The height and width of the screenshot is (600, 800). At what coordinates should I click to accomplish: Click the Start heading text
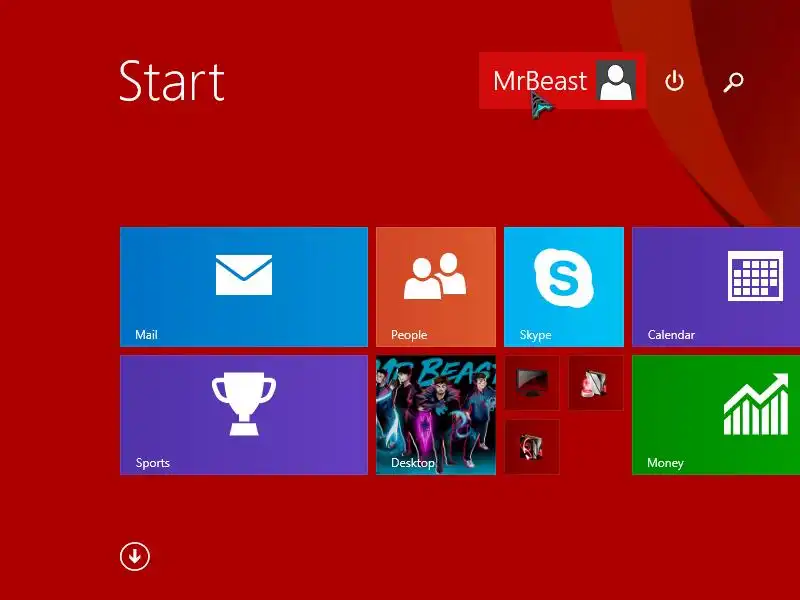[171, 82]
